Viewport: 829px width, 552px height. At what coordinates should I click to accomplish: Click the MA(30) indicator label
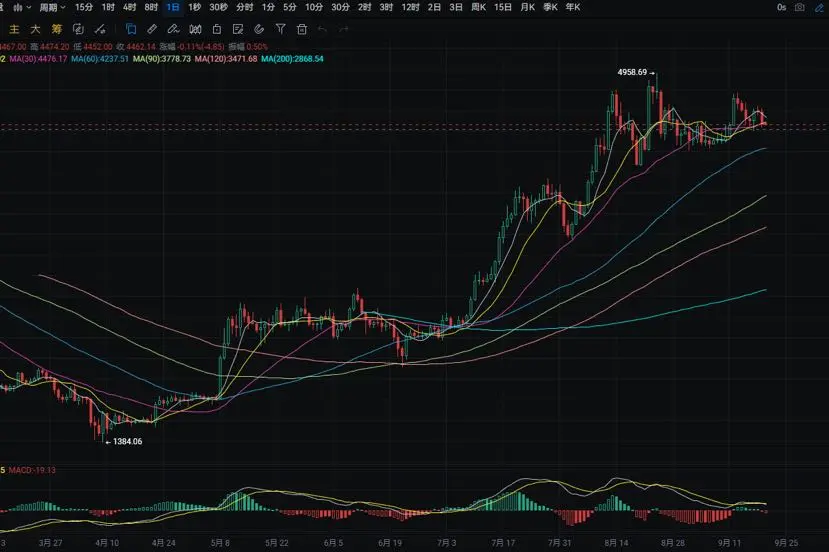point(38,59)
